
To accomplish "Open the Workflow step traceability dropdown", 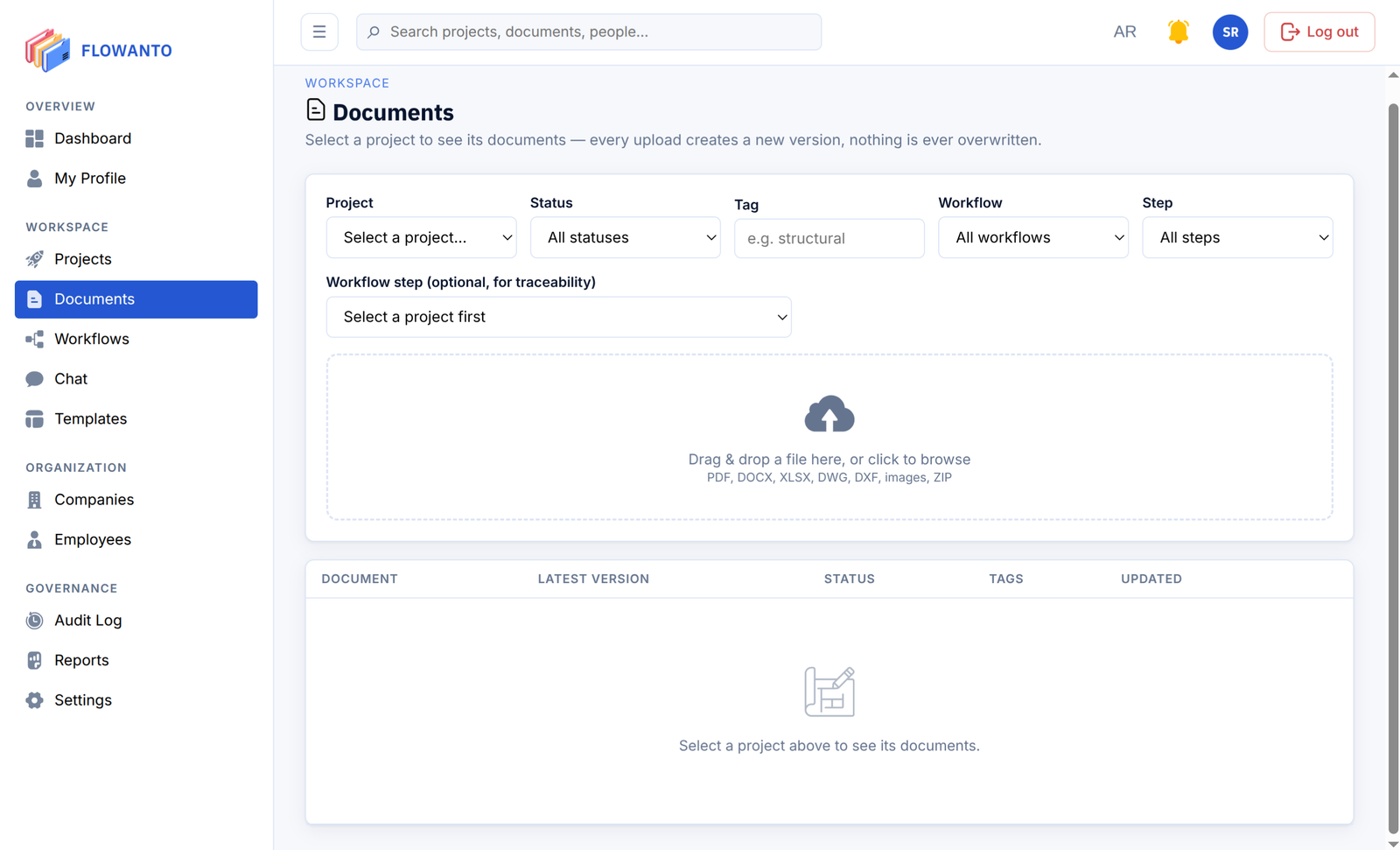I will coord(558,317).
